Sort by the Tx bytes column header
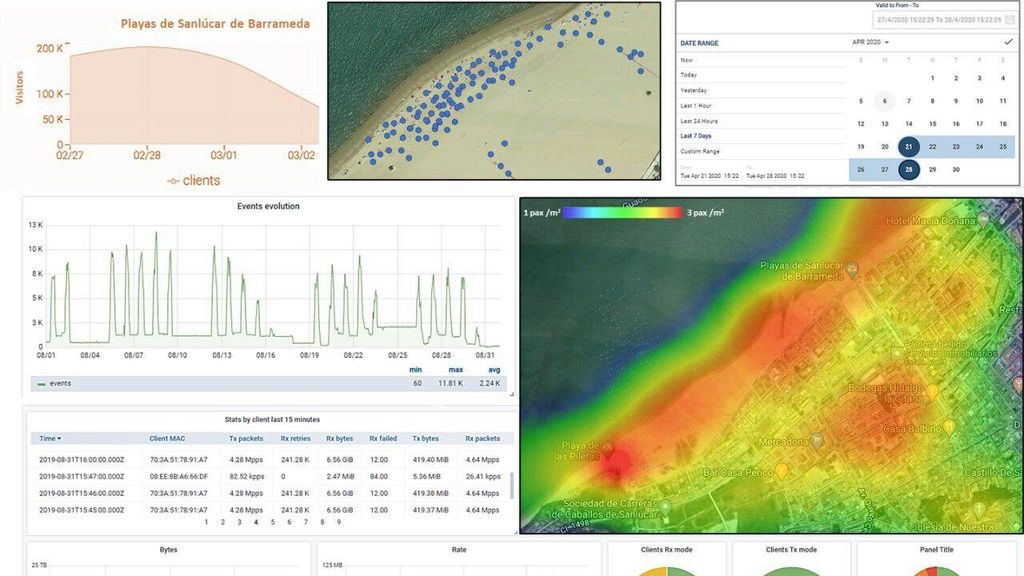1024x576 pixels. tap(426, 439)
